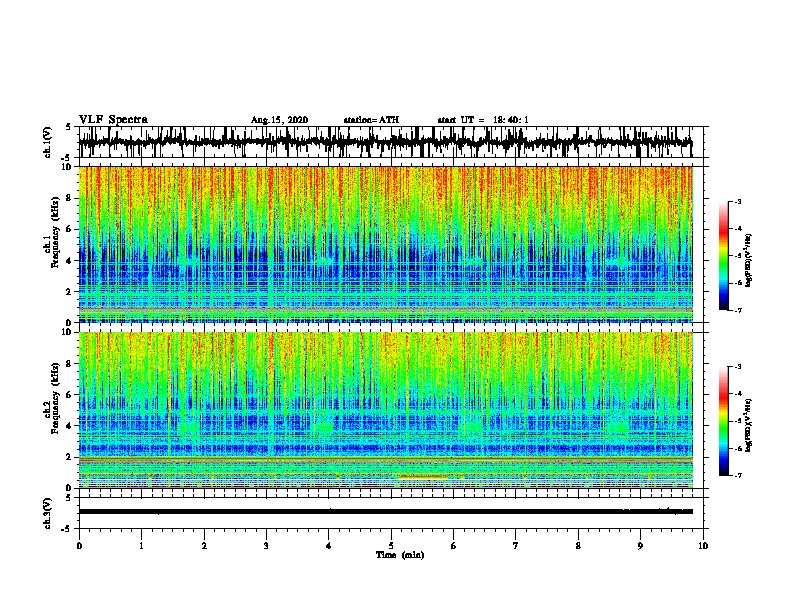Click the time axis tick label "10"
The width and height of the screenshot is (792, 612).
pyautogui.click(x=703, y=546)
